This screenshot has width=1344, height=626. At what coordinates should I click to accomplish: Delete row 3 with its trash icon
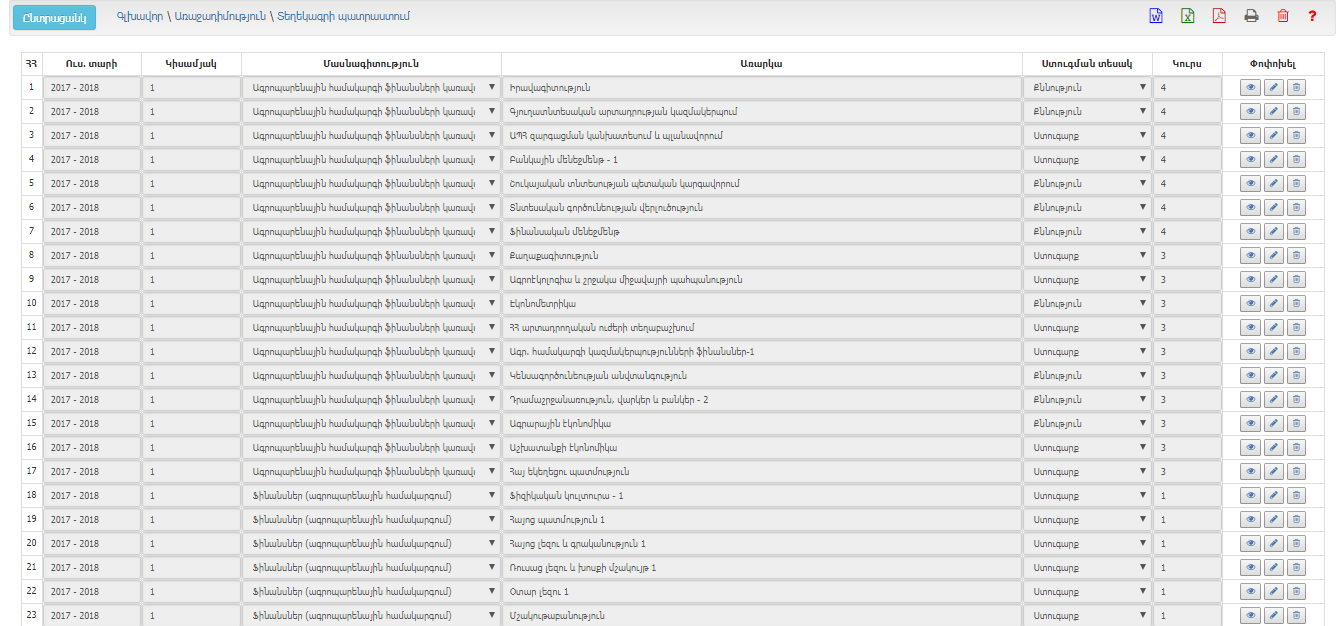click(x=1296, y=135)
